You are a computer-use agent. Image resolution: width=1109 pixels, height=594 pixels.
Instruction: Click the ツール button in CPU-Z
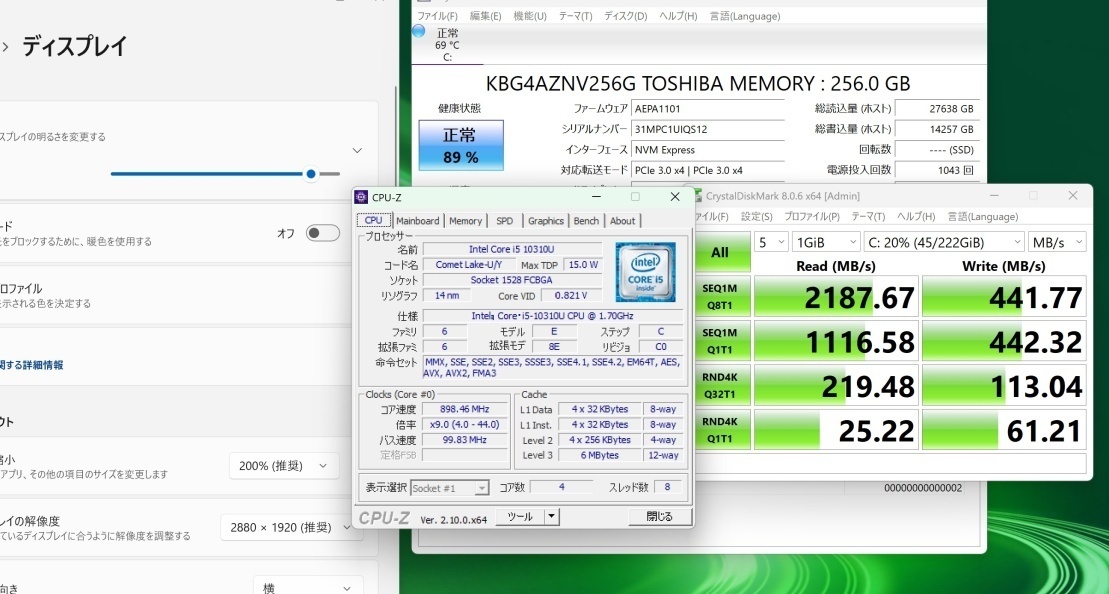pyautogui.click(x=520, y=517)
